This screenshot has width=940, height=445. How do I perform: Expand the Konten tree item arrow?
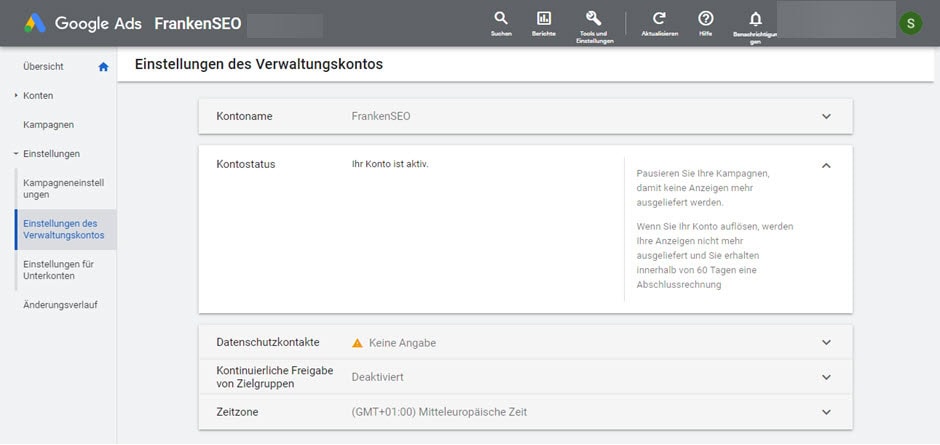click(16, 96)
